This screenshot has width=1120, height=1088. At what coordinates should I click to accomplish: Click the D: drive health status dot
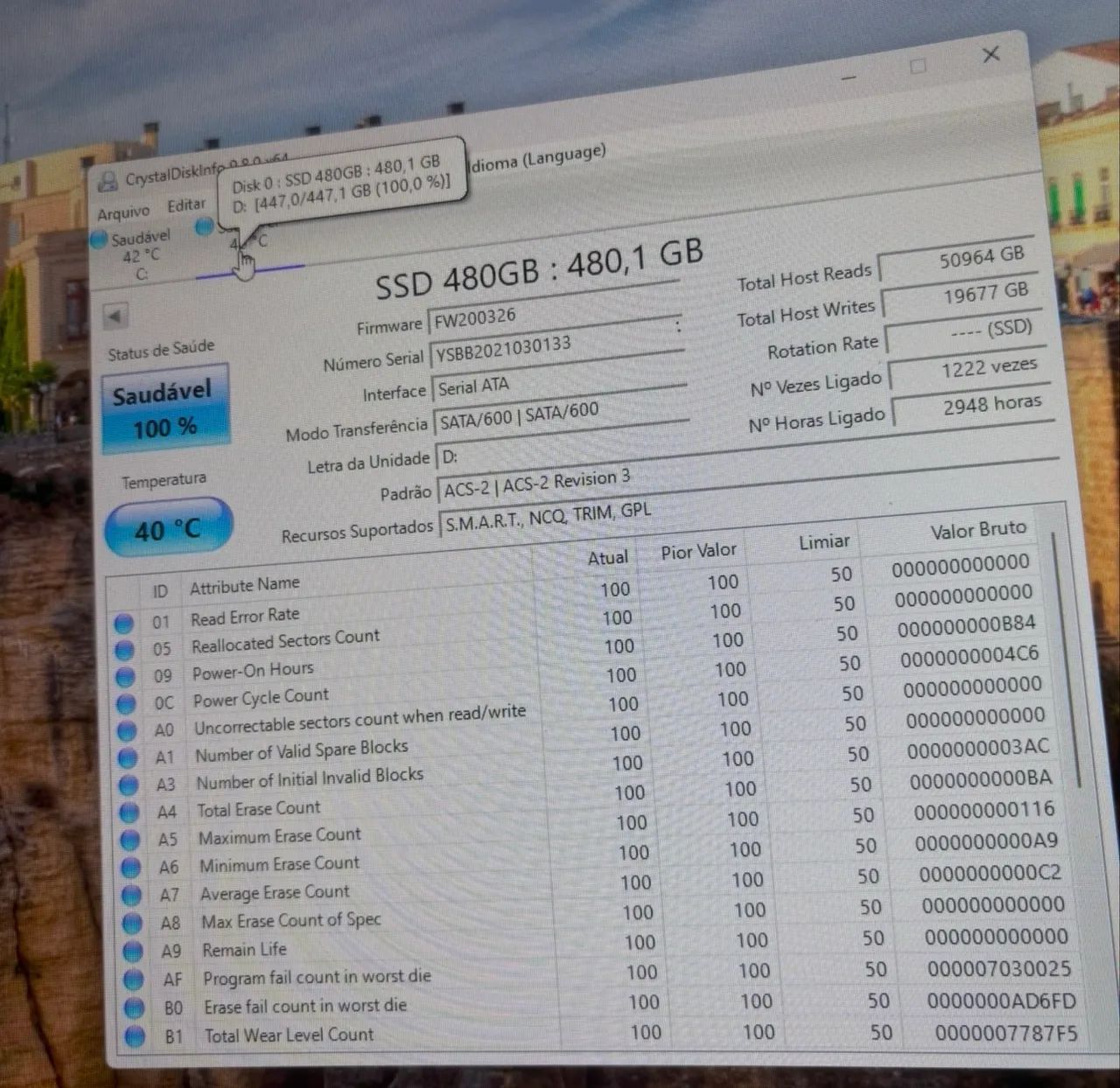[204, 227]
